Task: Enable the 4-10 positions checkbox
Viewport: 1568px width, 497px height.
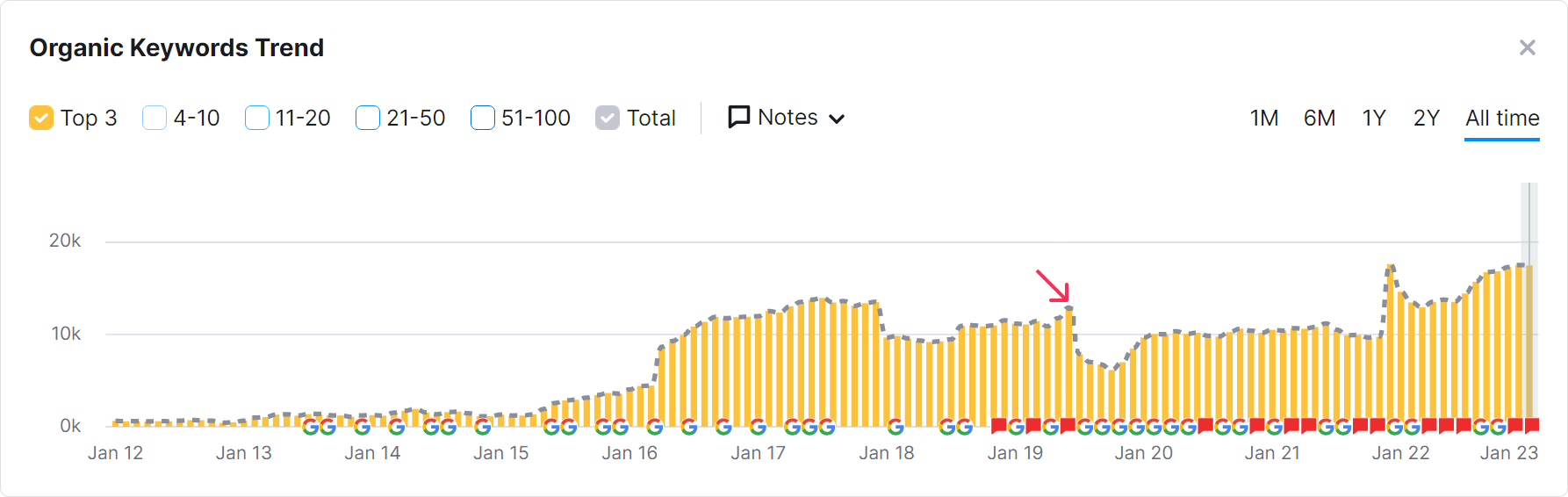Action: (155, 118)
